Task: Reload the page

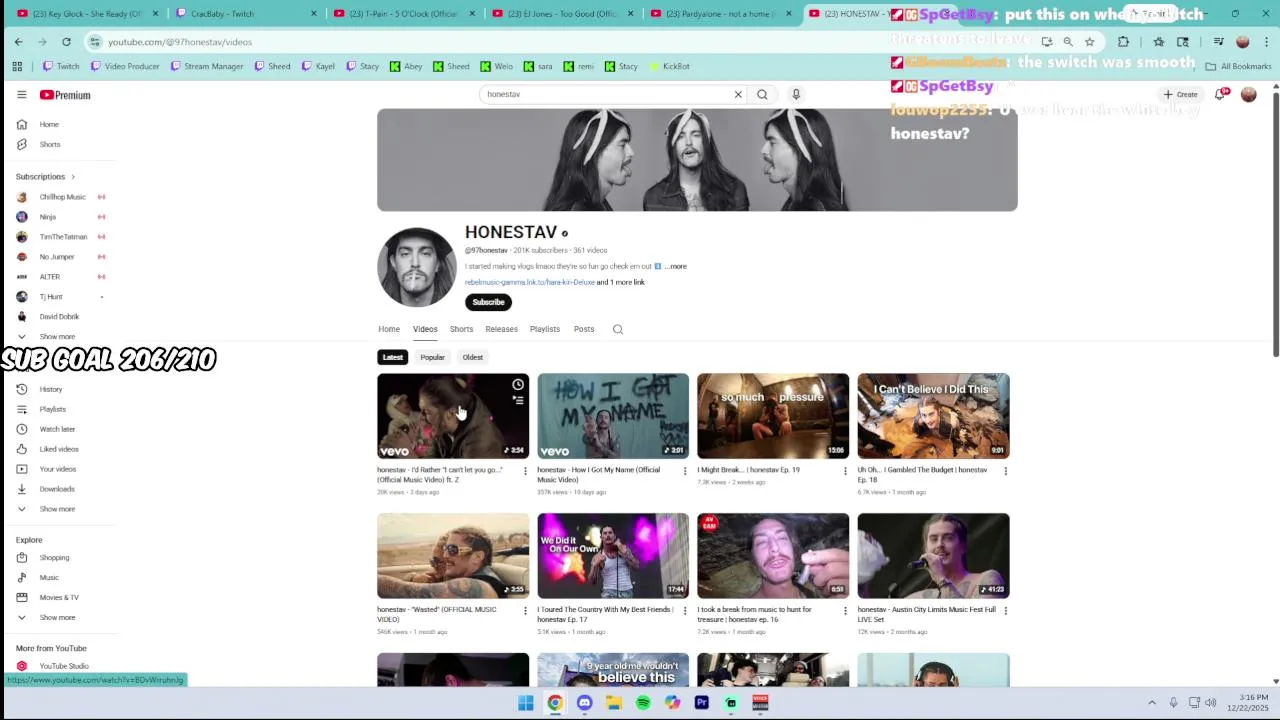Action: tap(66, 42)
